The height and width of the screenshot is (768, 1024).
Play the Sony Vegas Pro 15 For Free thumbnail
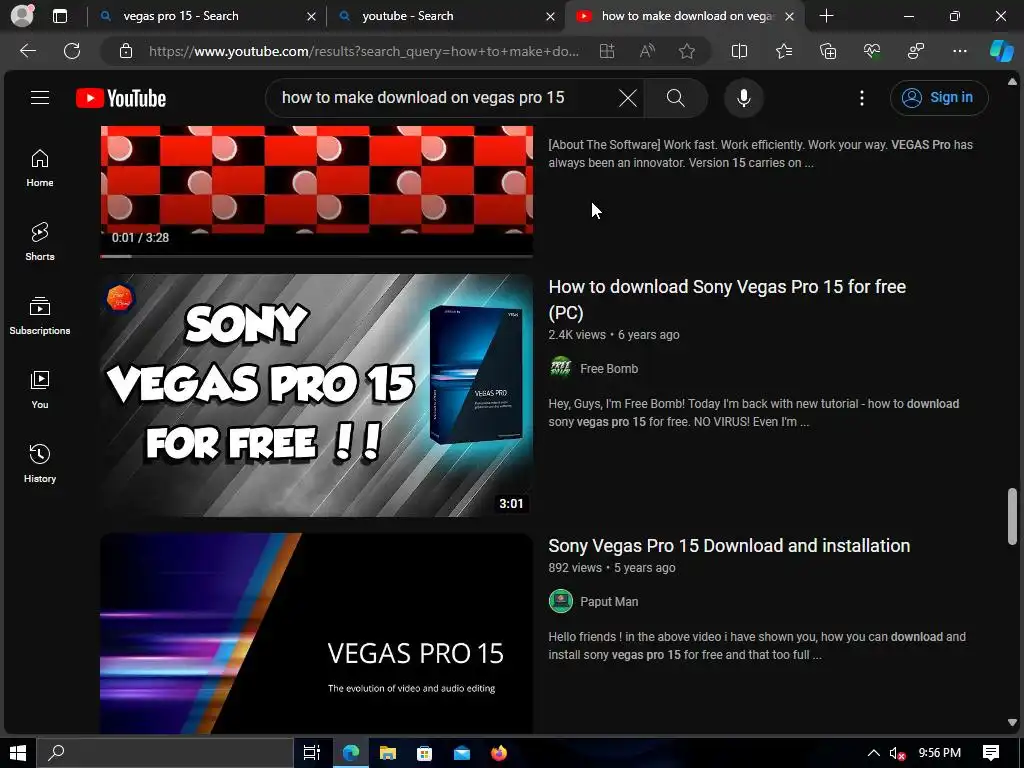pyautogui.click(x=317, y=396)
